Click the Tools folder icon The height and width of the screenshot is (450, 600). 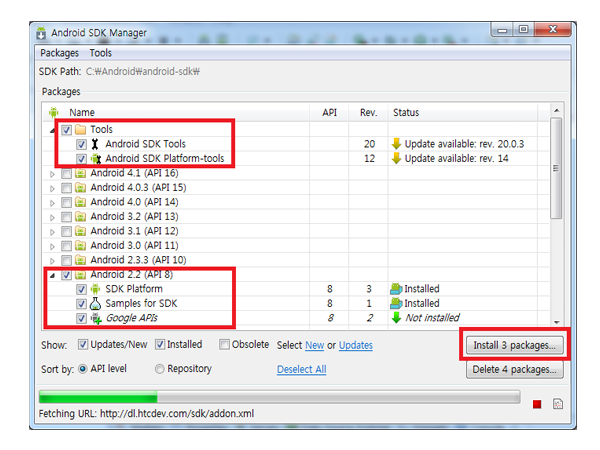pyautogui.click(x=81, y=130)
